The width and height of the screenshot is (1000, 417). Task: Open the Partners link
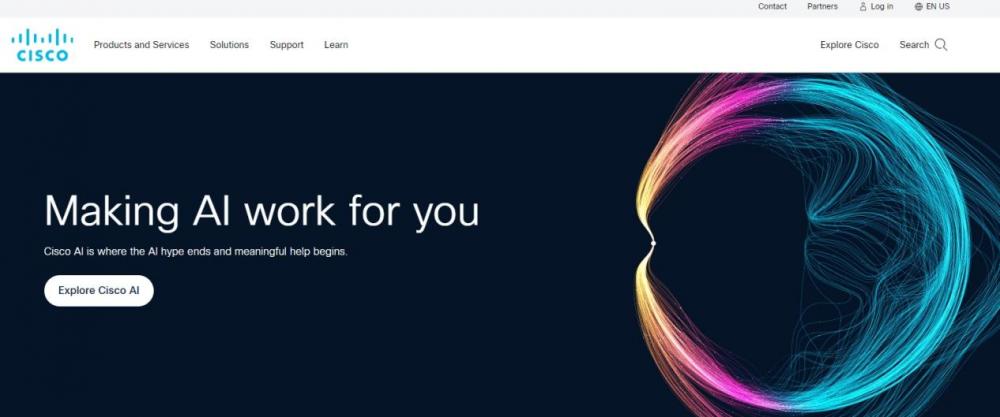823,6
